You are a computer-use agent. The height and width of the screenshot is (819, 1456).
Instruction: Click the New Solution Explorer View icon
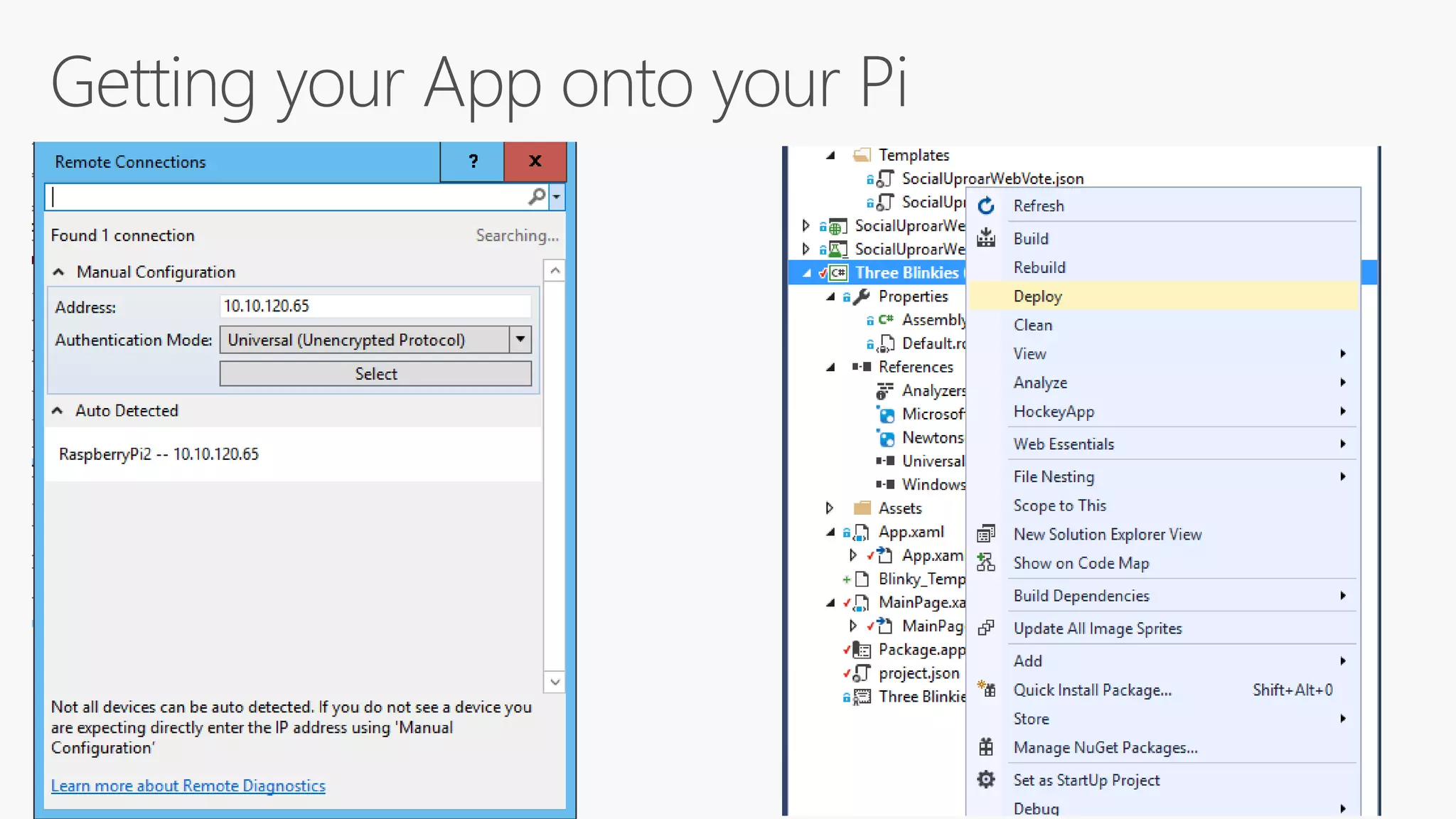coord(986,534)
